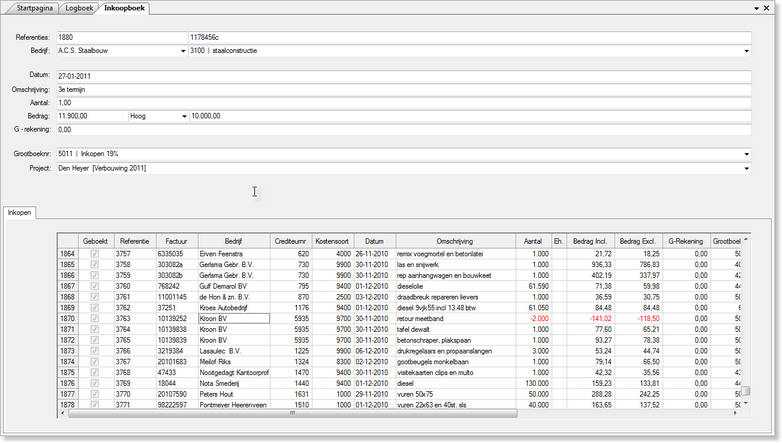Click the G-rekening field 0,00
Viewport: 782px width, 443px height.
404,130
